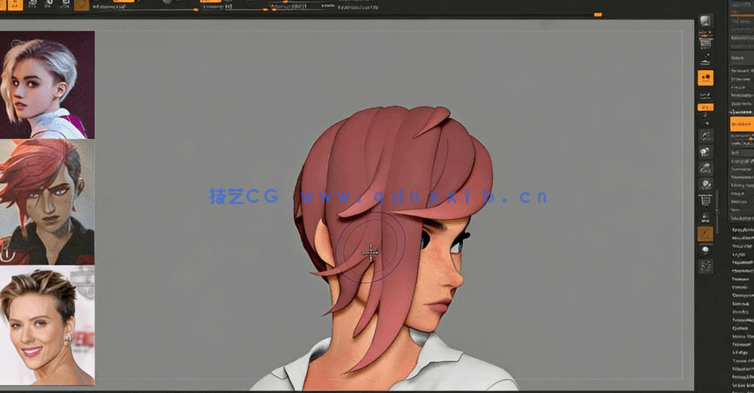Select the smiling woman reference photo
754x393 pixels.
47,326
